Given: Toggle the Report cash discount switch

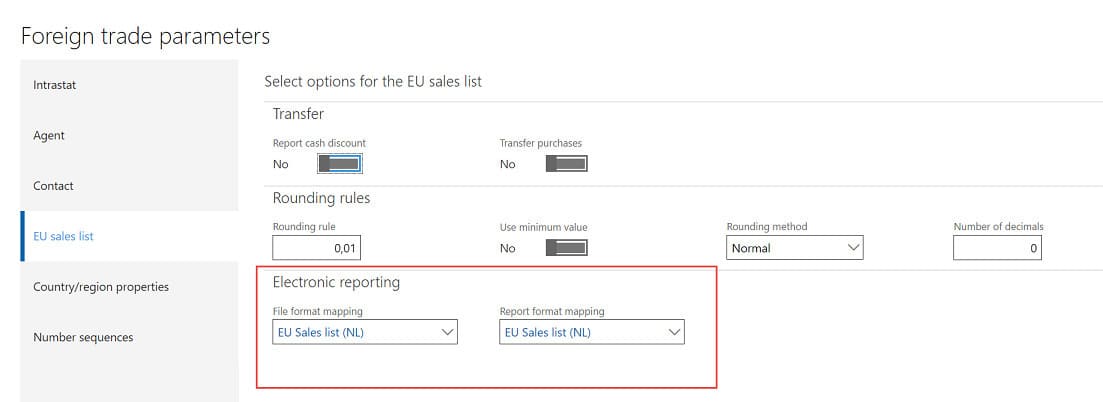Looking at the screenshot, I should [340, 164].
